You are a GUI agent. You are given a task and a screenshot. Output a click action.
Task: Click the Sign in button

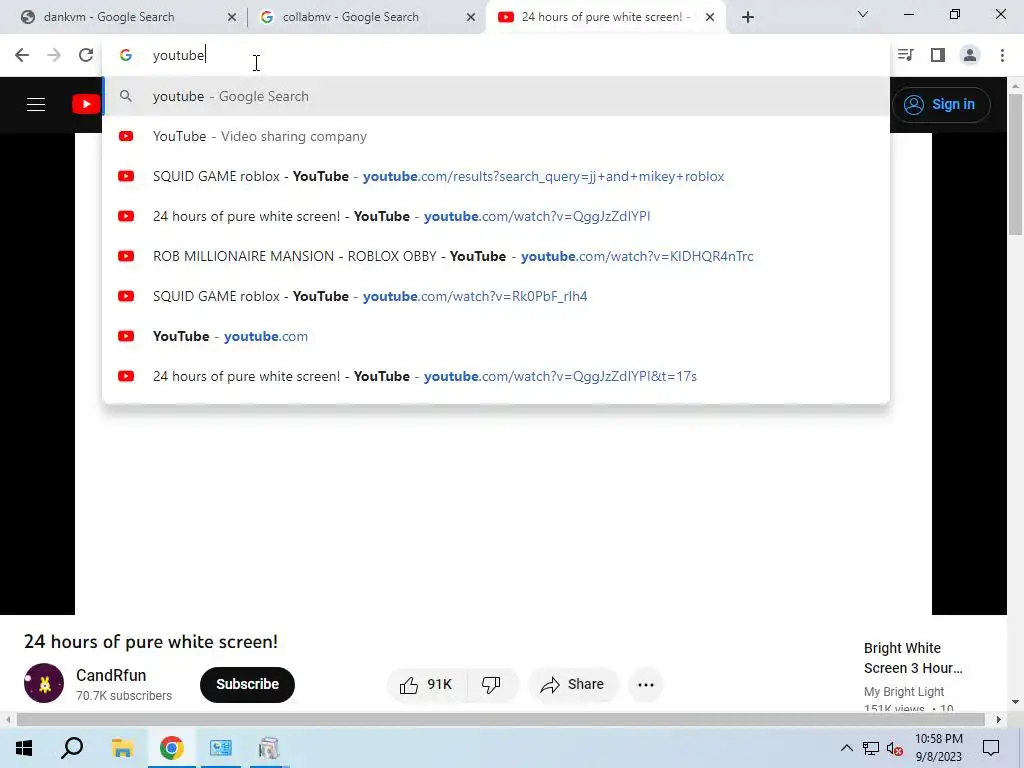coord(941,104)
